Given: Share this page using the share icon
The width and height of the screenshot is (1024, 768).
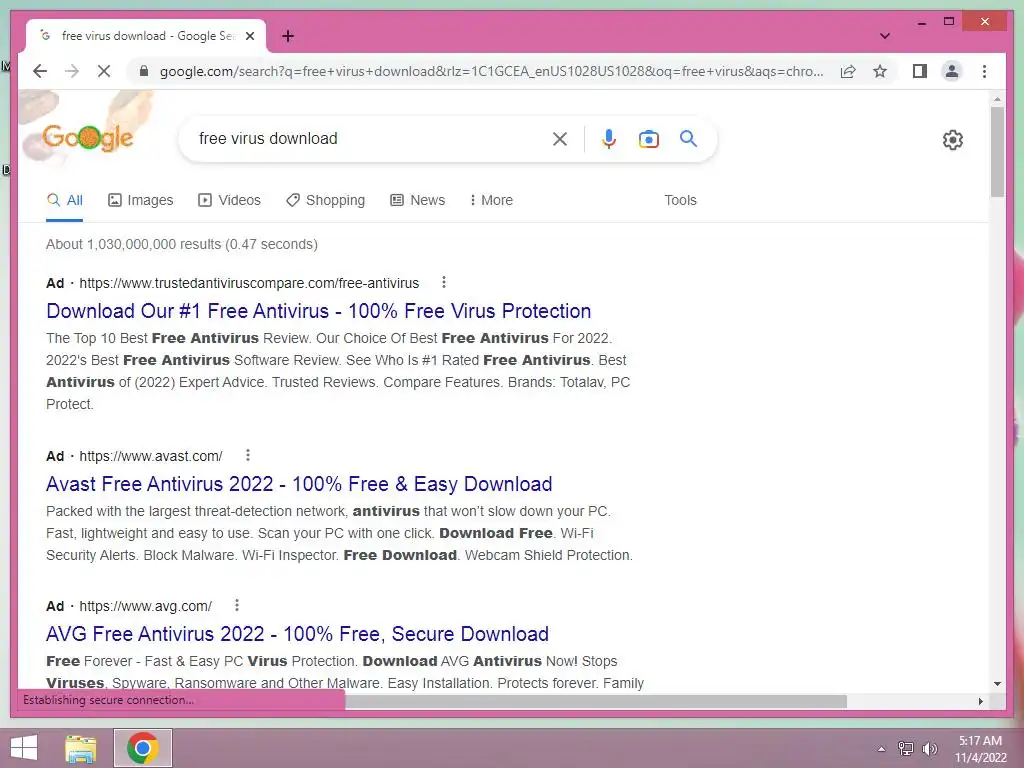Looking at the screenshot, I should click(x=848, y=71).
